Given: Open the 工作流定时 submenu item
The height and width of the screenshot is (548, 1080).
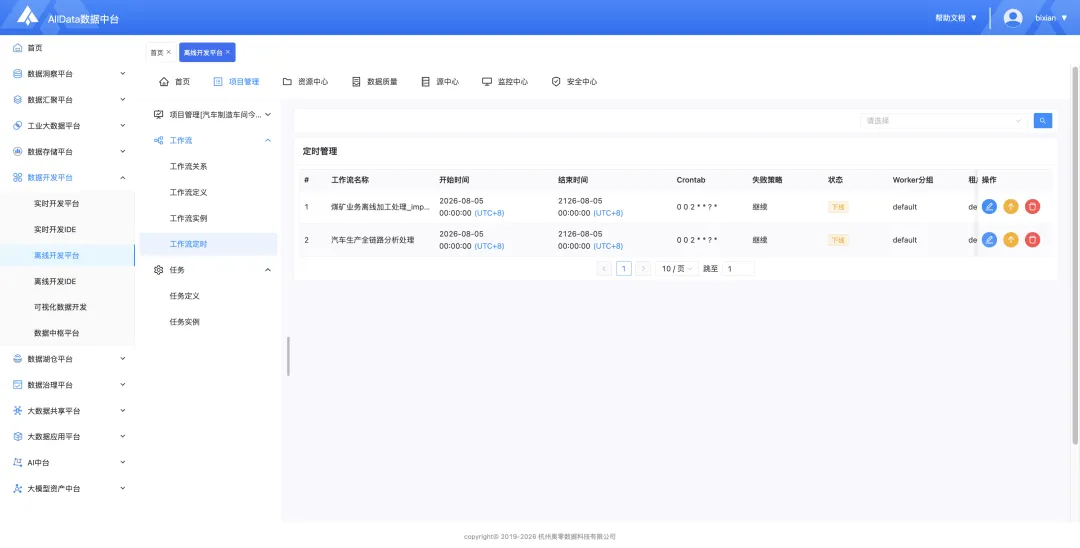Looking at the screenshot, I should (209, 244).
